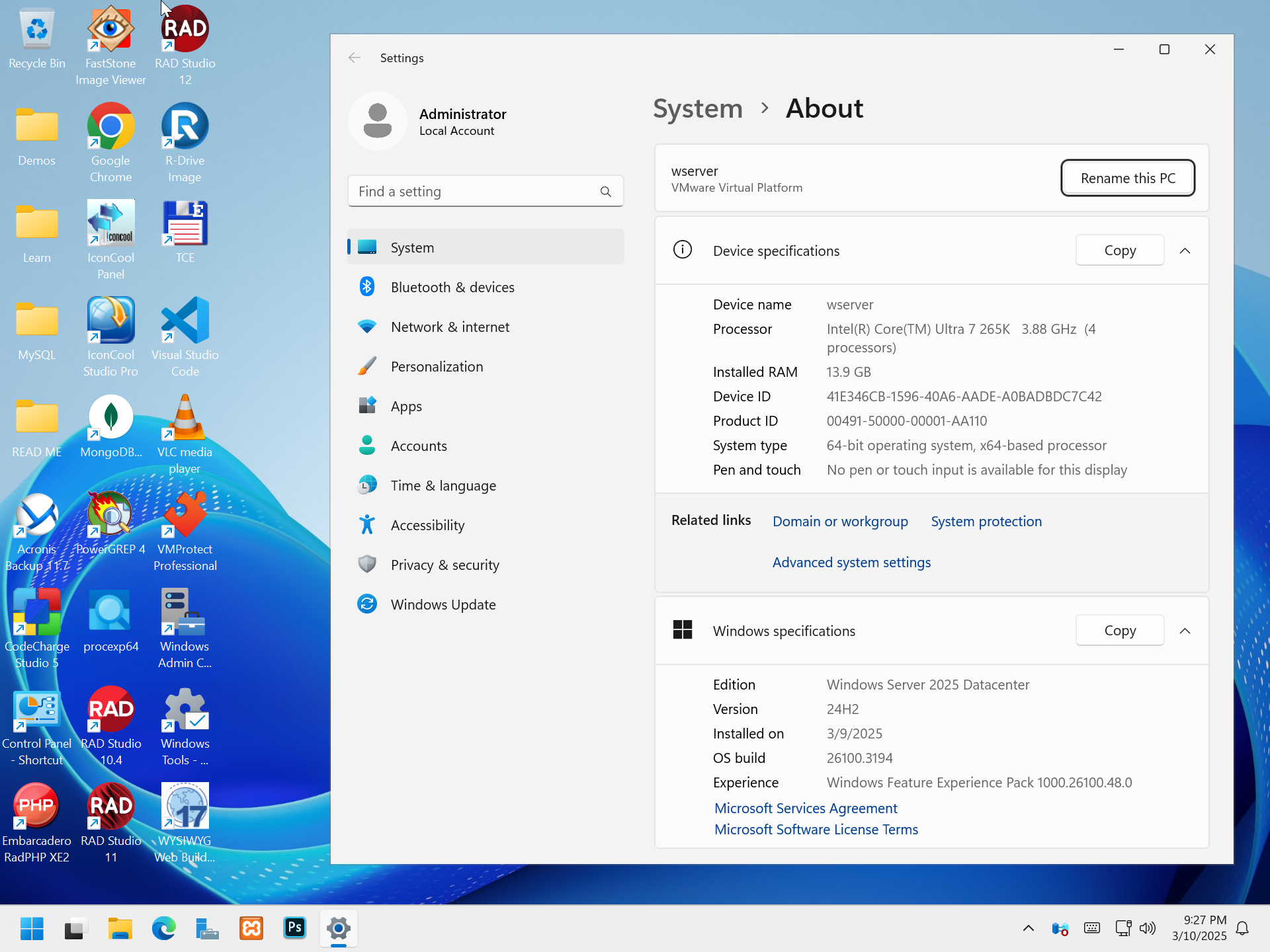The image size is (1270, 952).
Task: Open Google Chrome desktop shortcut
Action: point(110,143)
